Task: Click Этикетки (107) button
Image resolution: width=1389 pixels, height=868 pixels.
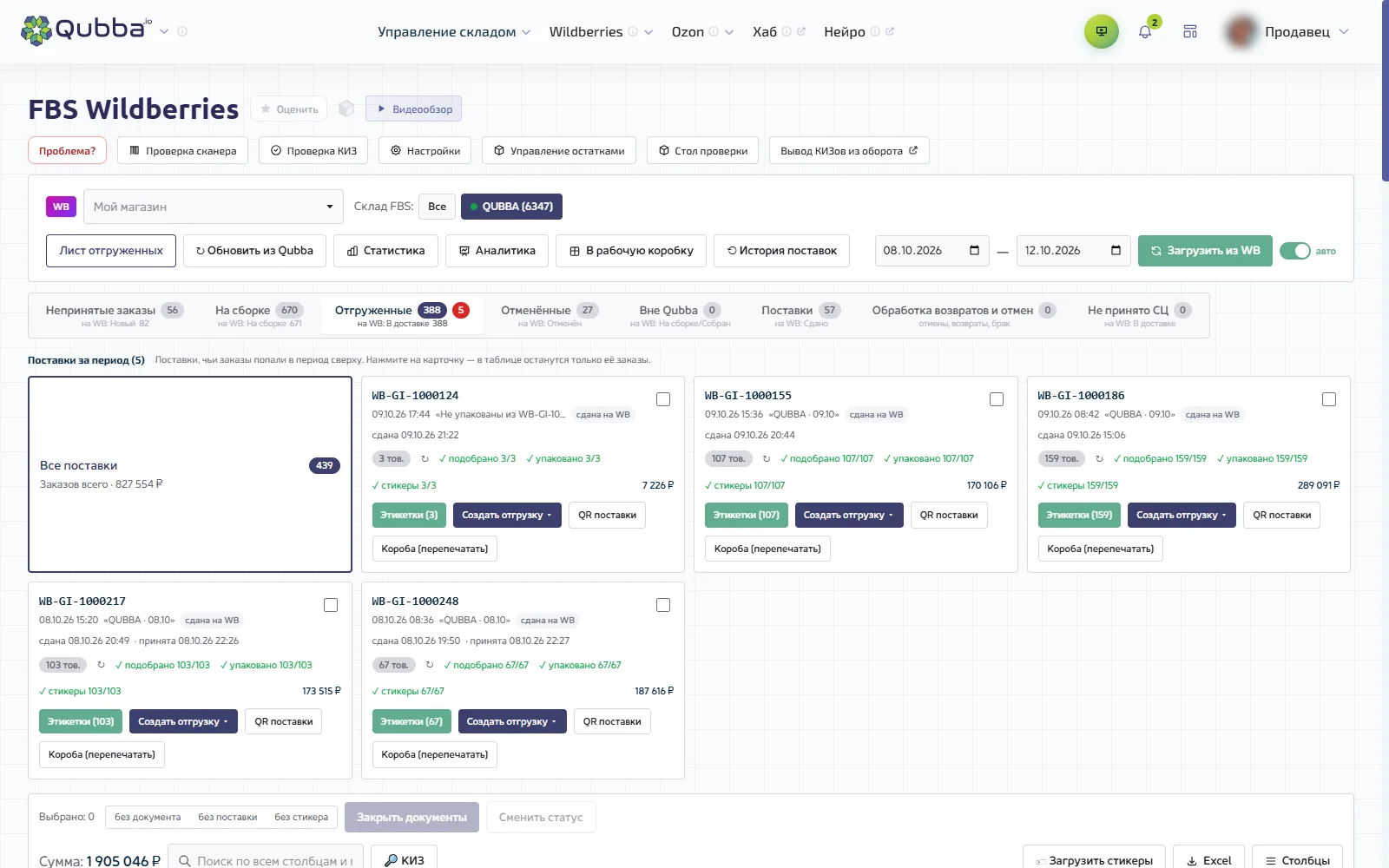Action: pos(747,515)
